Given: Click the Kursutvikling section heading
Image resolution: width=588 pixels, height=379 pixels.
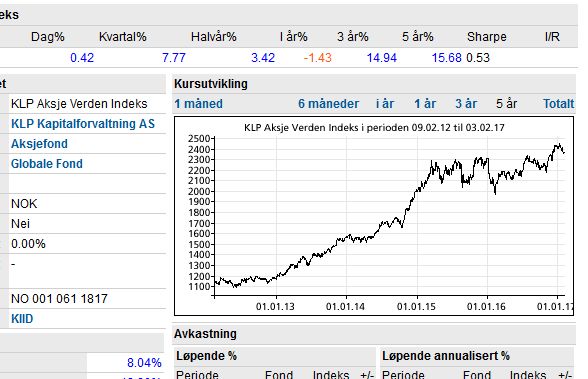Looking at the screenshot, I should tap(211, 84).
